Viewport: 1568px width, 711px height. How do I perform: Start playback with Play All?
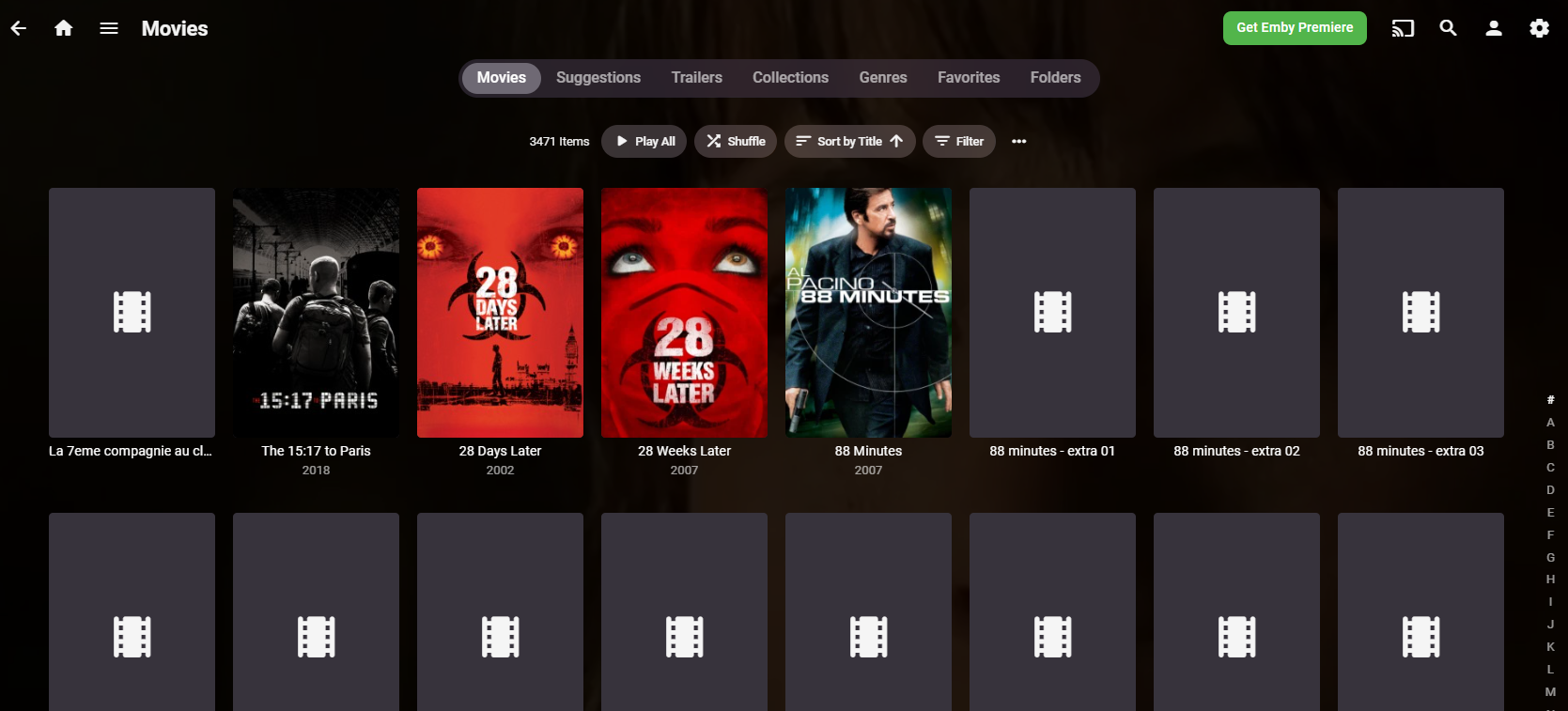point(644,141)
